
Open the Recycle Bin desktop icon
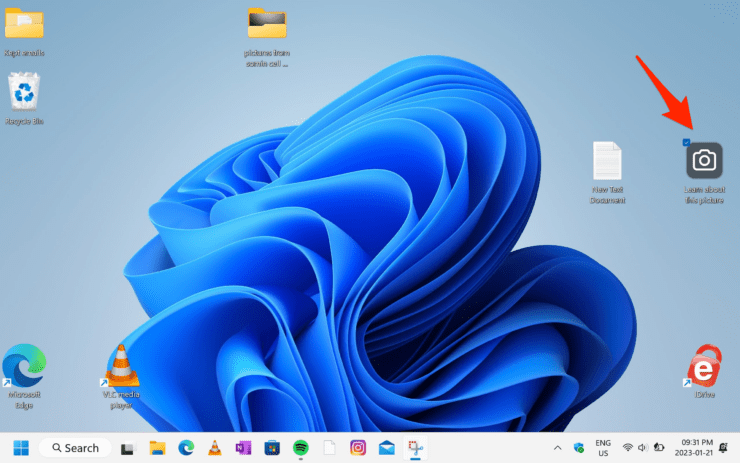tap(24, 92)
